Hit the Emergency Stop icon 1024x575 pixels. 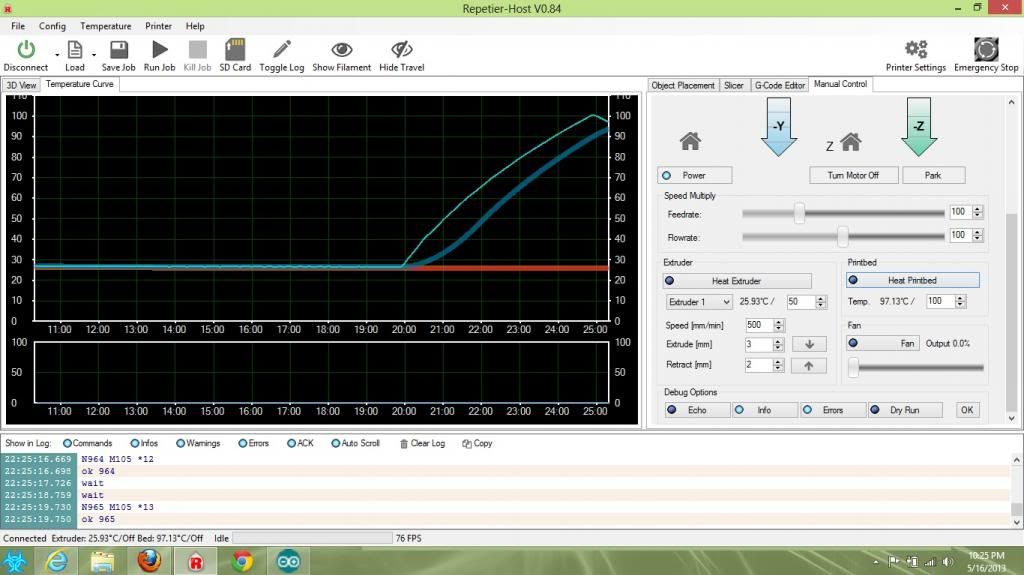click(x=985, y=49)
